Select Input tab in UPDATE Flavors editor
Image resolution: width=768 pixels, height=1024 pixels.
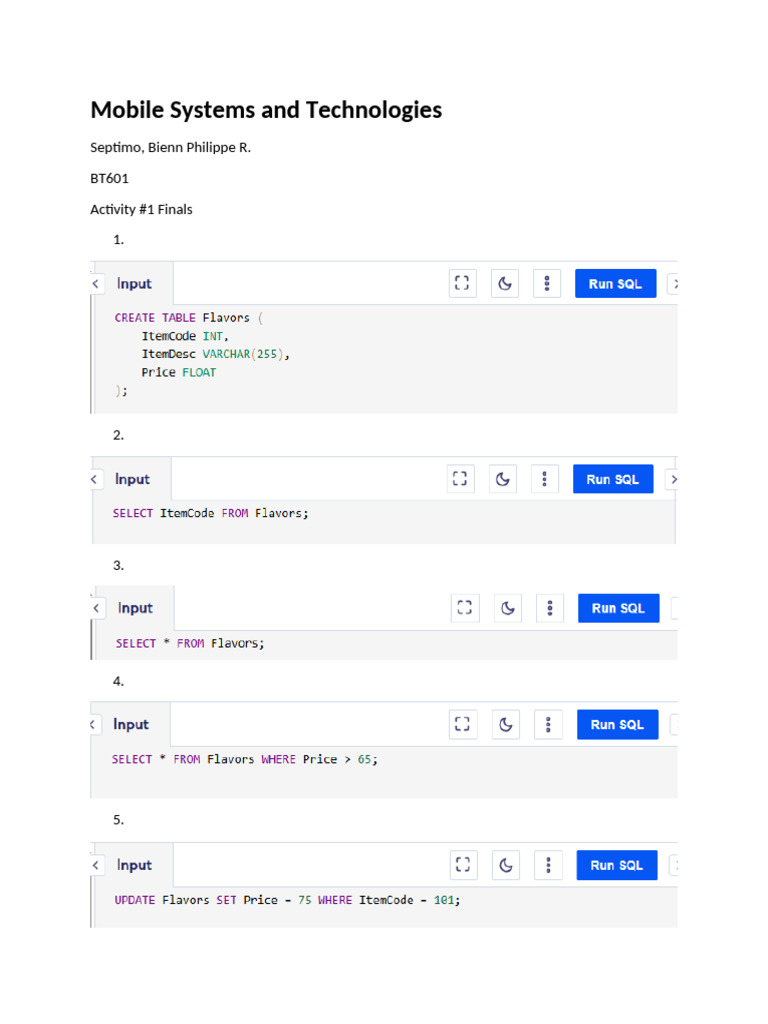point(134,865)
